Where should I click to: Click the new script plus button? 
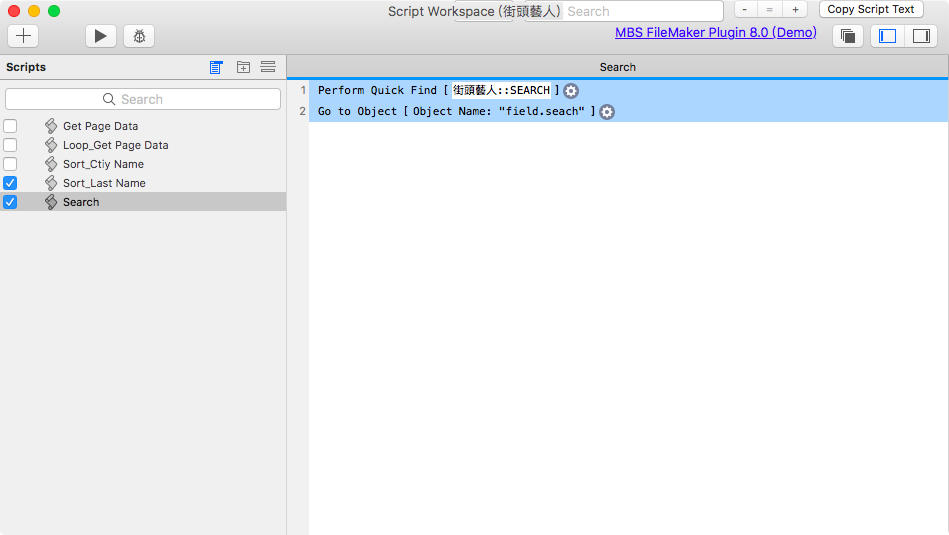[x=23, y=36]
